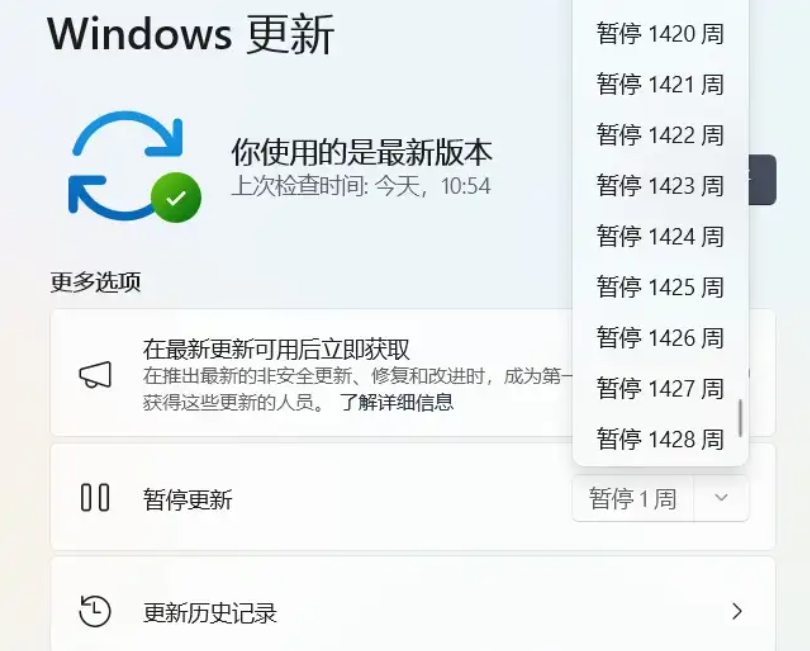Select the 暂停 1426 周 item
Image resolution: width=810 pixels, height=651 pixels.
click(660, 337)
